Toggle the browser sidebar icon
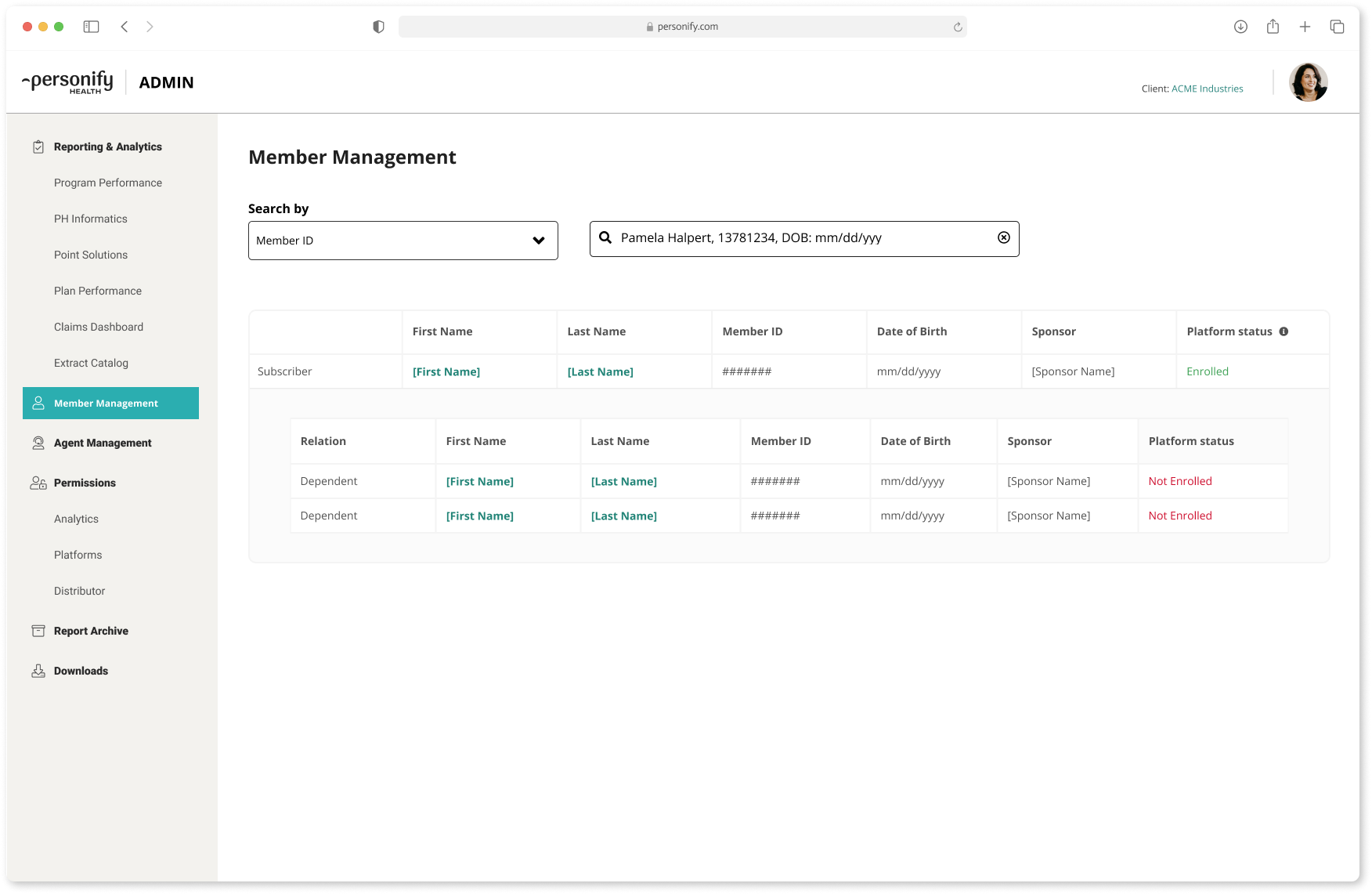 tap(91, 27)
